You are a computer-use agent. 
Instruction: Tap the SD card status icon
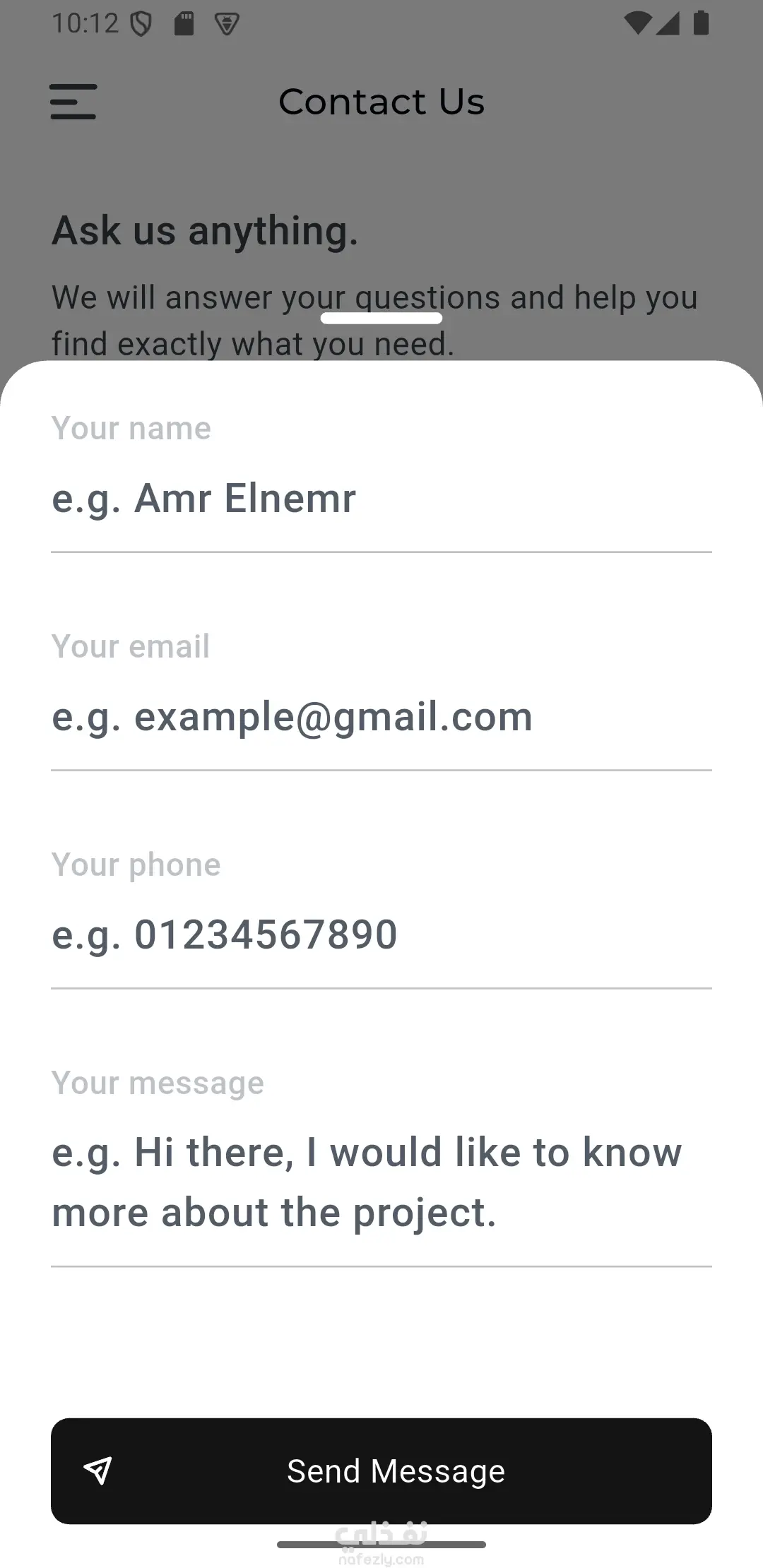coord(184,24)
